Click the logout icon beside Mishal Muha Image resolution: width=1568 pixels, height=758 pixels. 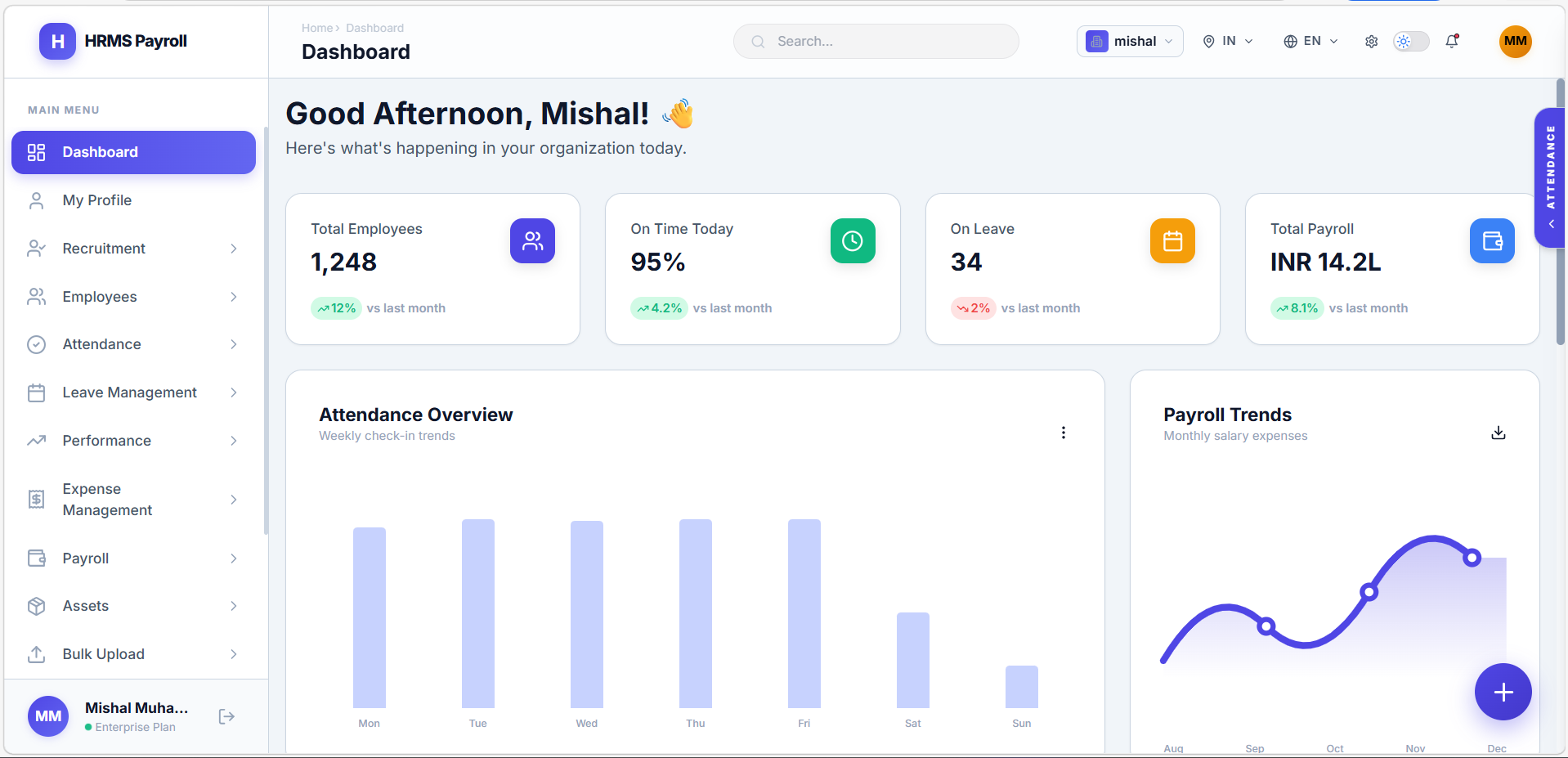(226, 717)
